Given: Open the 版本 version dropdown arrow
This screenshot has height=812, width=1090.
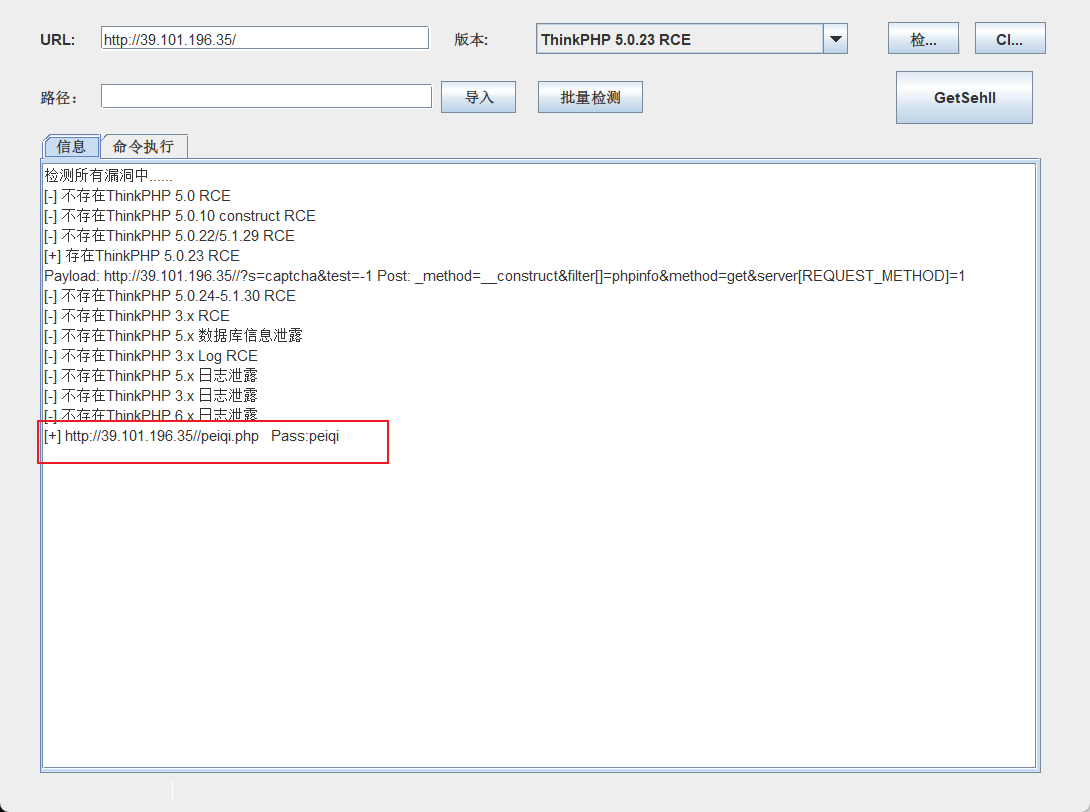Looking at the screenshot, I should [836, 39].
